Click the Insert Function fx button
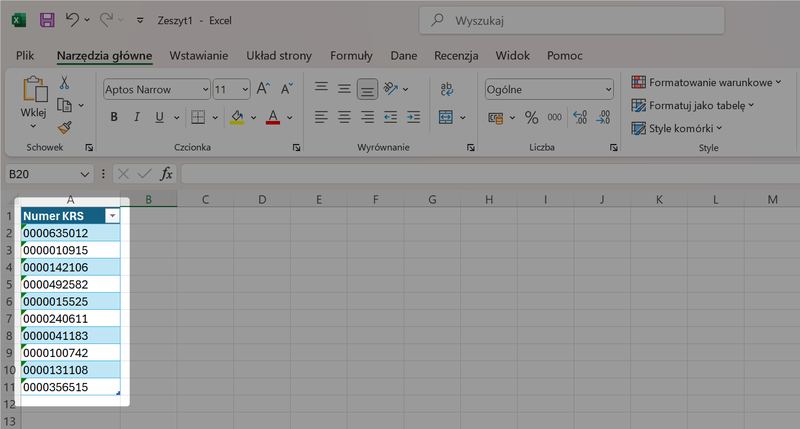 pos(166,174)
